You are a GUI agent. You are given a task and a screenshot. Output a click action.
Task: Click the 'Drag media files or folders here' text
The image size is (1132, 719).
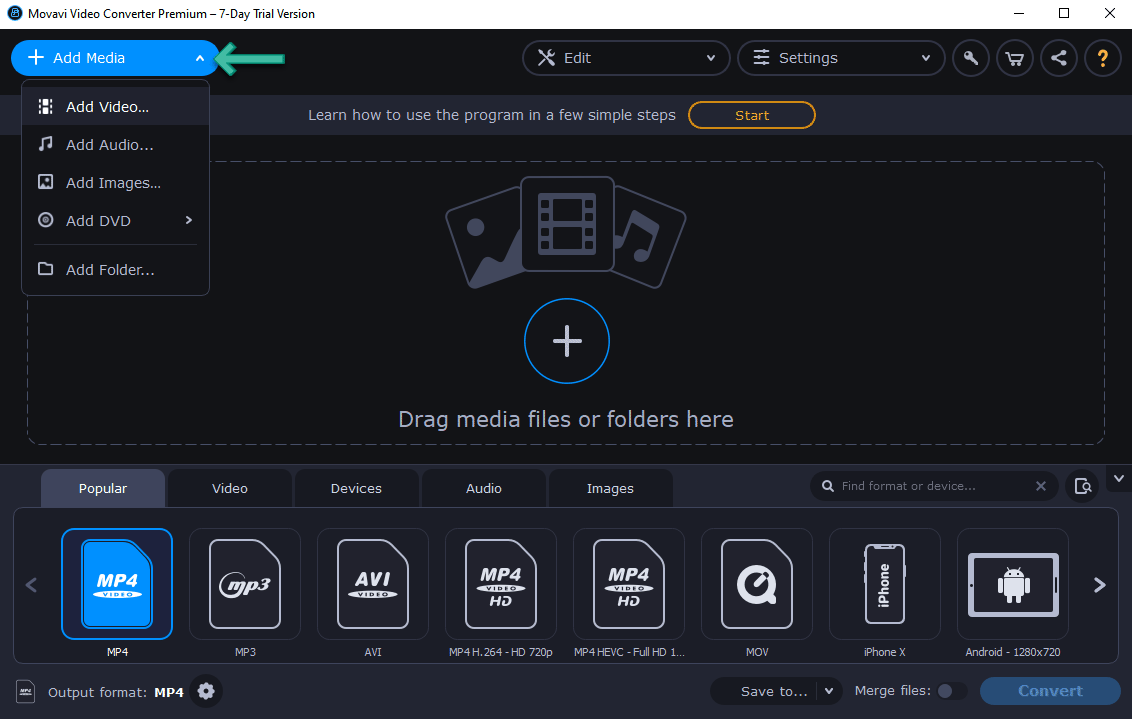pyautogui.click(x=566, y=419)
